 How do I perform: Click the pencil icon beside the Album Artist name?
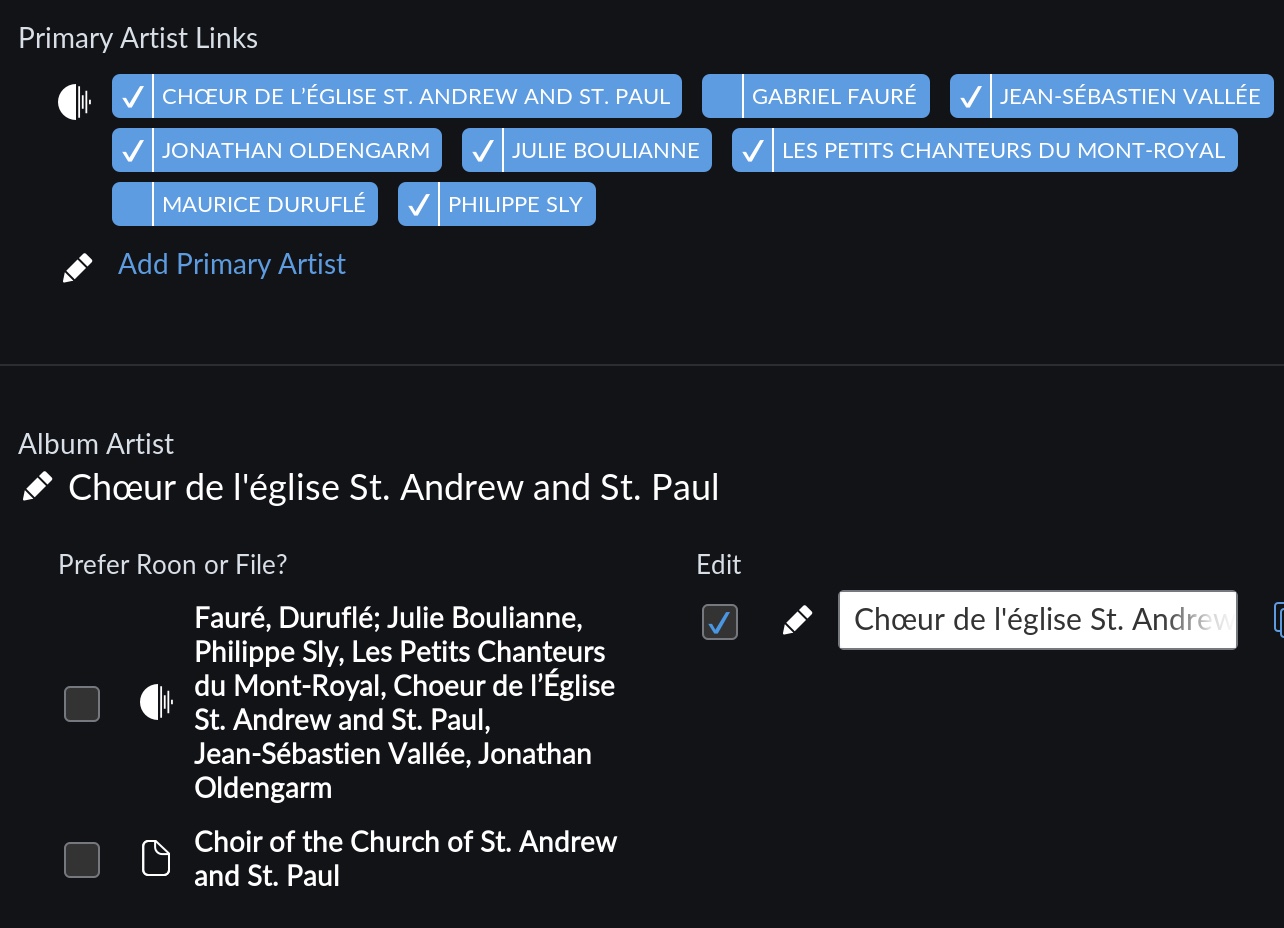37,487
